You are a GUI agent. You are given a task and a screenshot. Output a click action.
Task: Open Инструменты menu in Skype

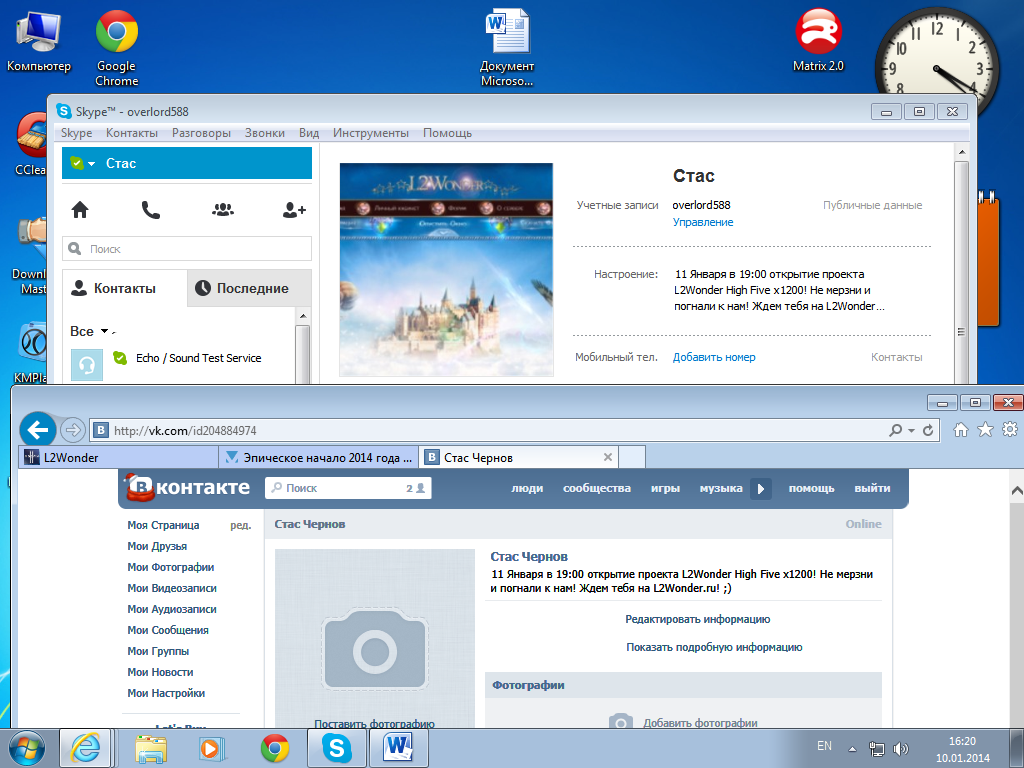tap(371, 133)
